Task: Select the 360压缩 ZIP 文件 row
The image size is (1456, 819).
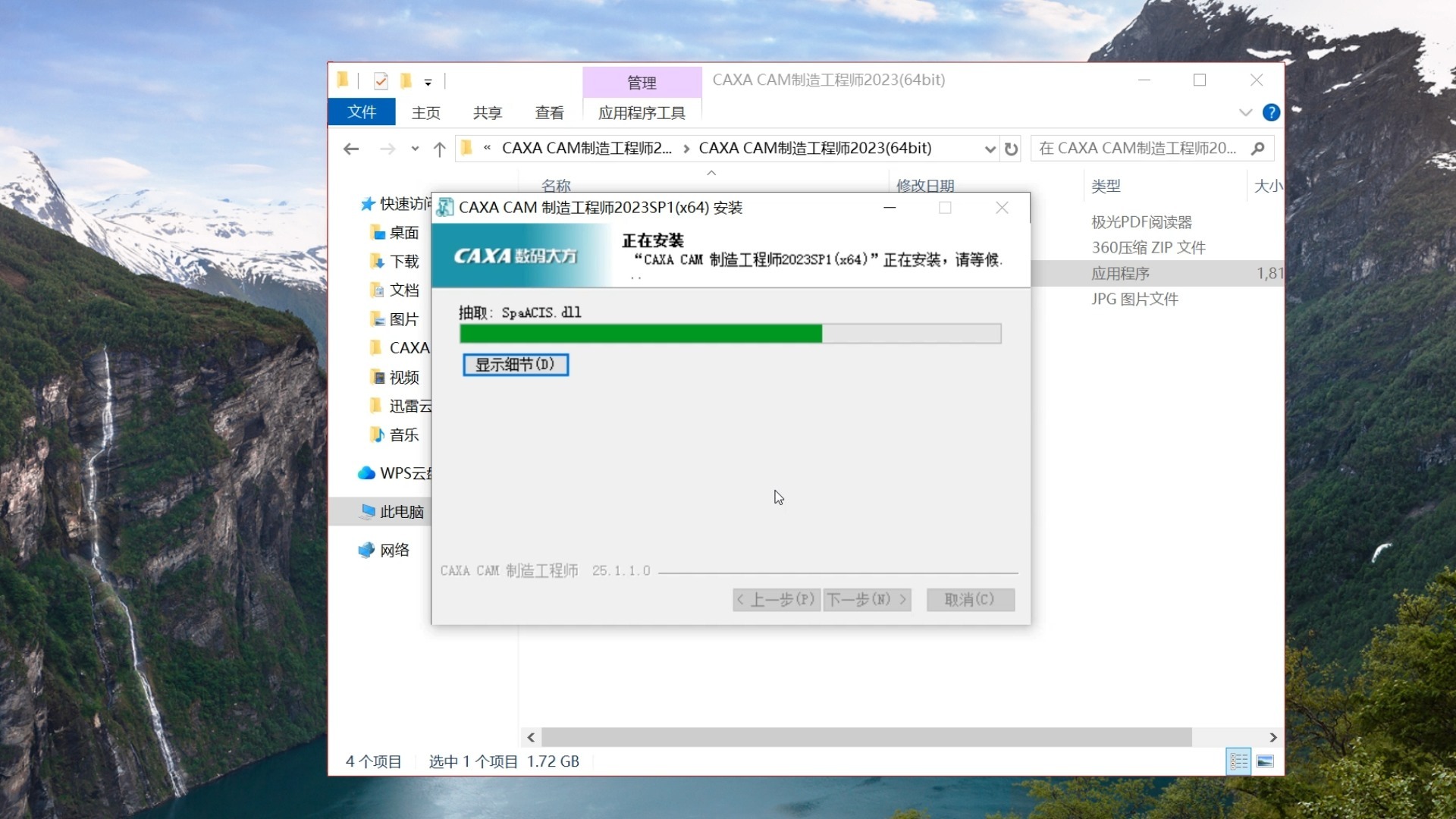Action: [1148, 248]
